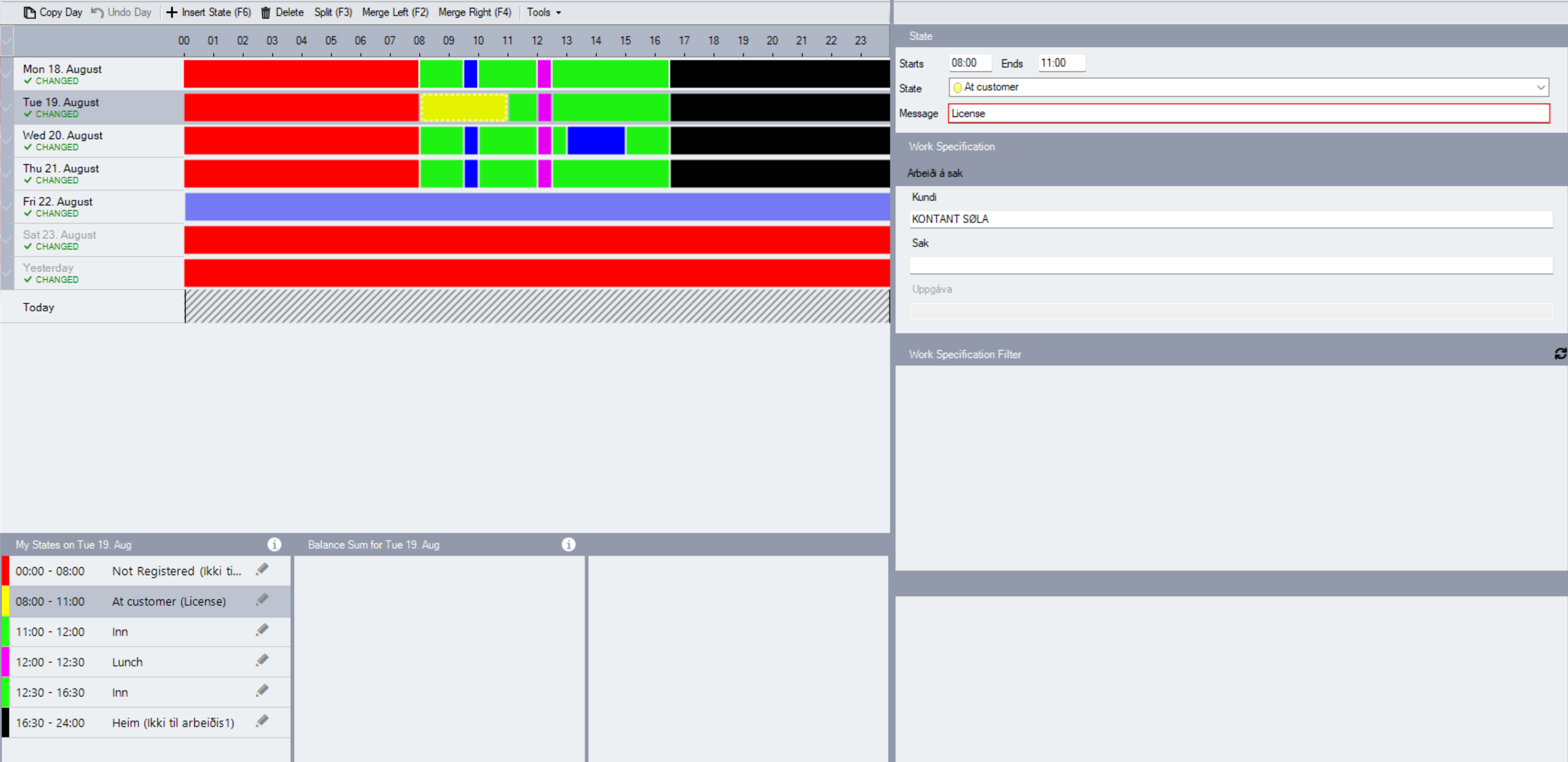Expand the State combo box arrow
Screen dimensions: 1568x762
(x=1540, y=88)
